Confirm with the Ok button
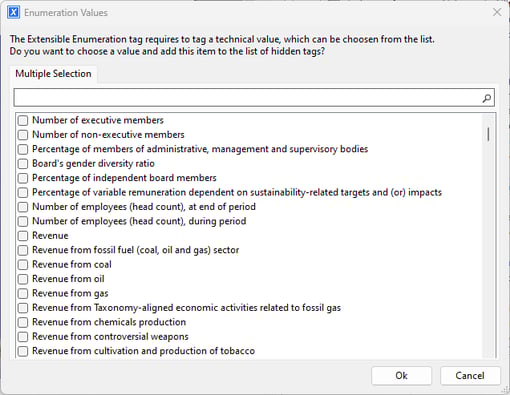This screenshot has width=510, height=395. tap(401, 376)
